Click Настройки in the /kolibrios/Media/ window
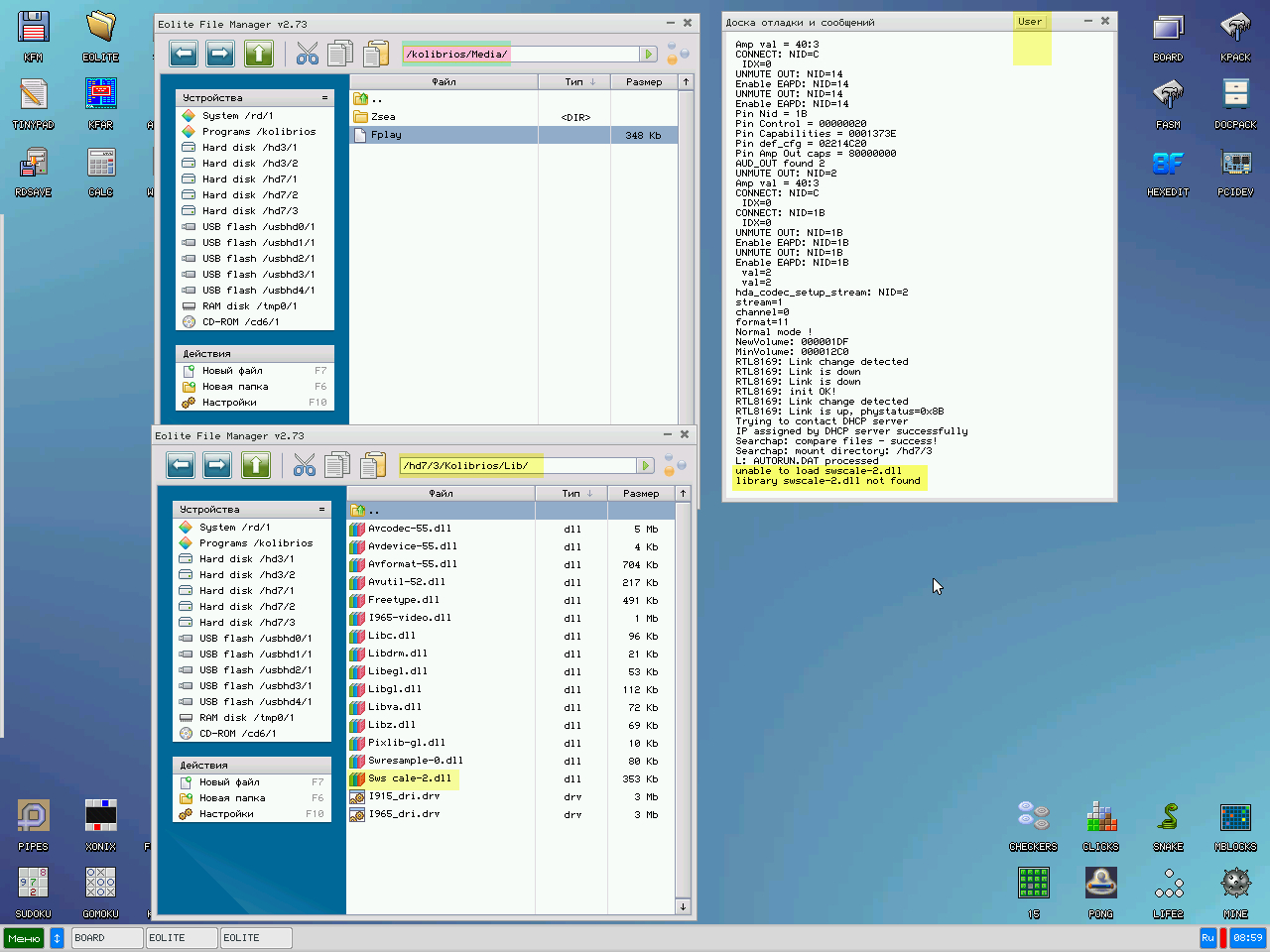The image size is (1270, 952). click(x=229, y=403)
